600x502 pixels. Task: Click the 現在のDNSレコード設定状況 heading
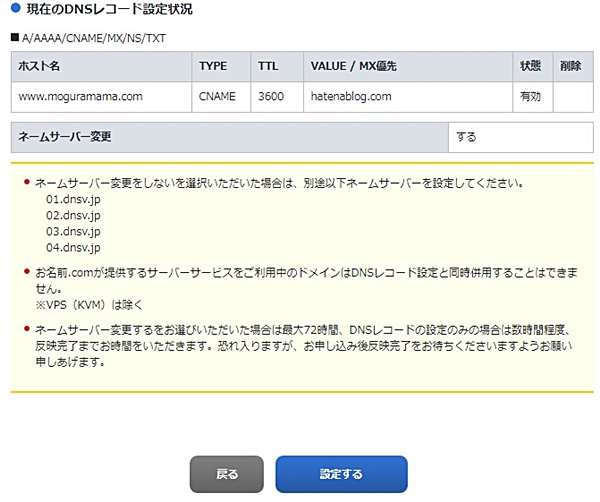pyautogui.click(x=109, y=9)
